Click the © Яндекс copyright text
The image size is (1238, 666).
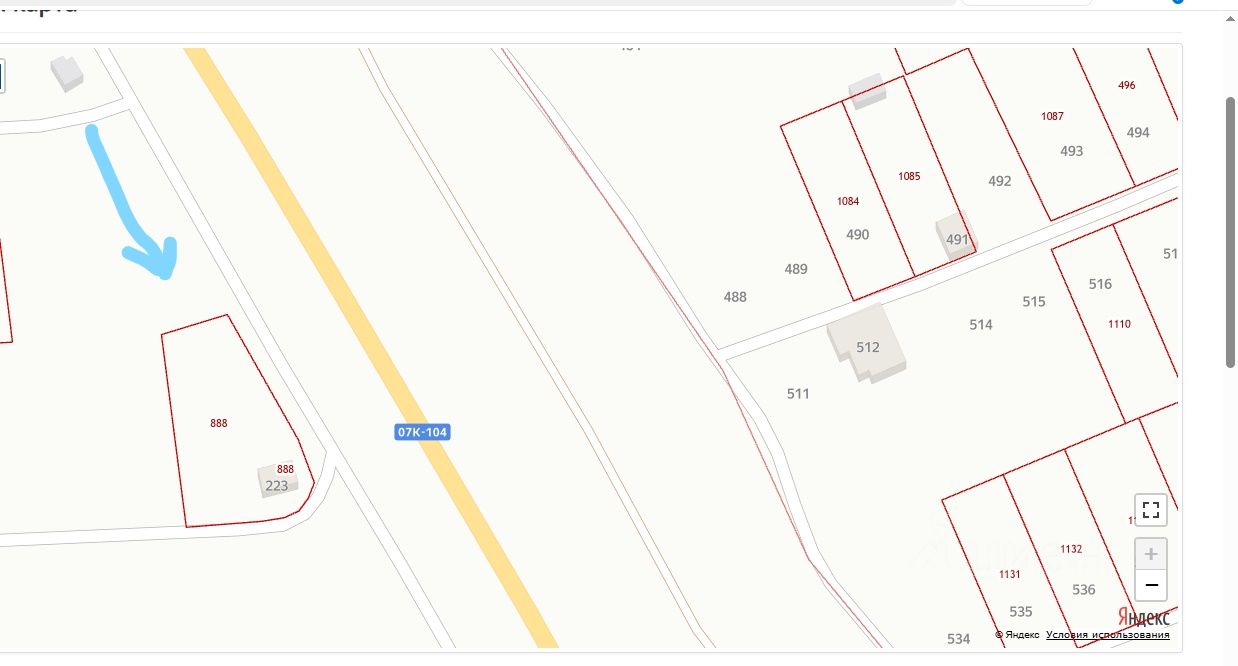click(1017, 635)
